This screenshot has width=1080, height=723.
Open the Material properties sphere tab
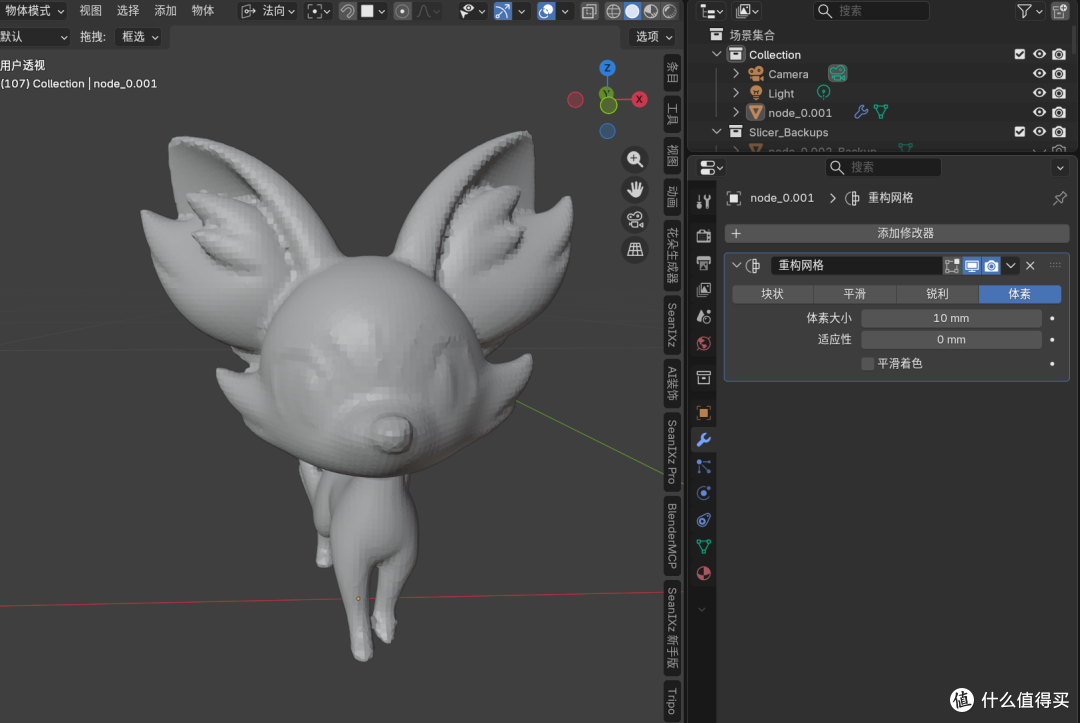tap(703, 574)
